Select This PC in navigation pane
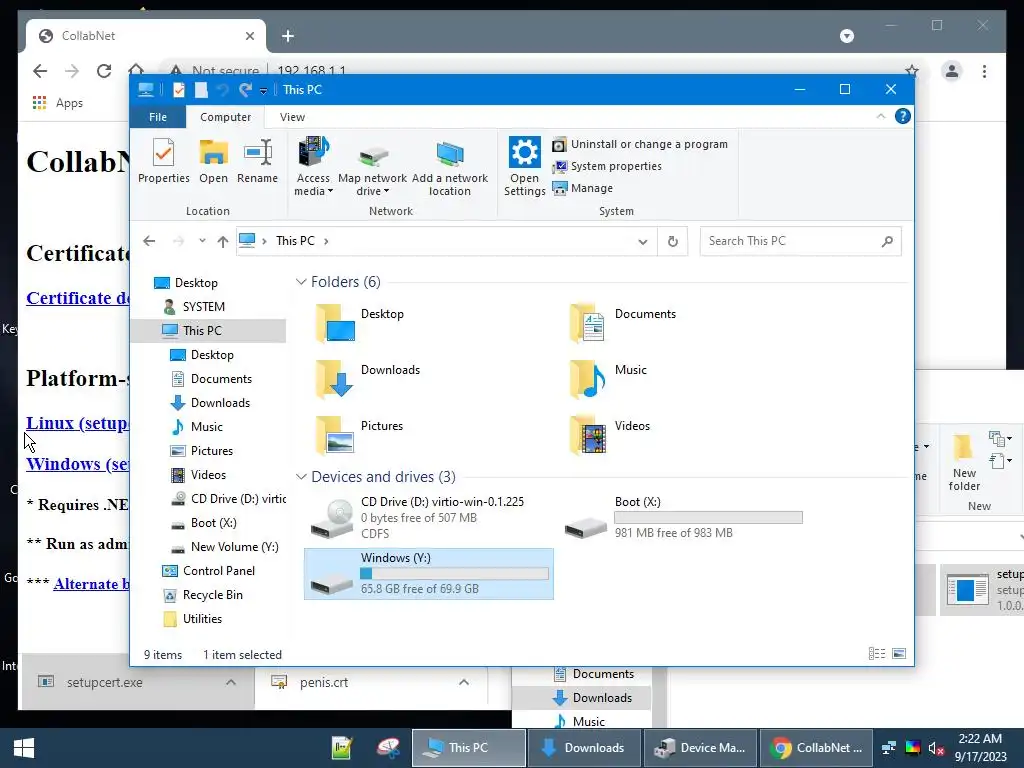The image size is (1024, 768). pos(202,330)
